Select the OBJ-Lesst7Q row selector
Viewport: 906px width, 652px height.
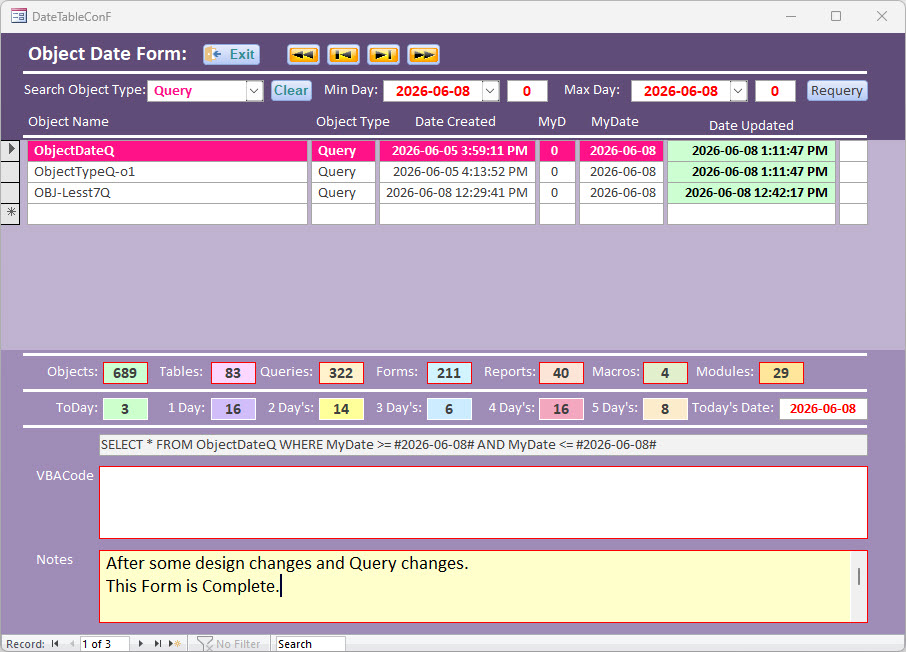10,192
